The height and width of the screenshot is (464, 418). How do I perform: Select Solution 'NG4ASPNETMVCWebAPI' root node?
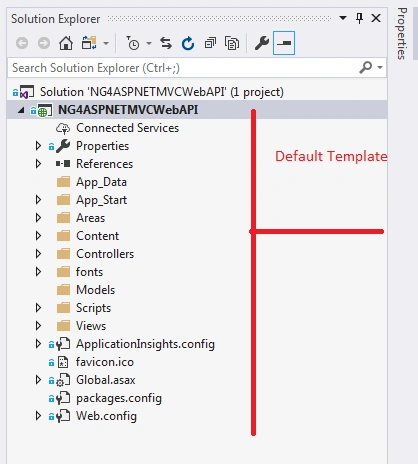tap(162, 92)
